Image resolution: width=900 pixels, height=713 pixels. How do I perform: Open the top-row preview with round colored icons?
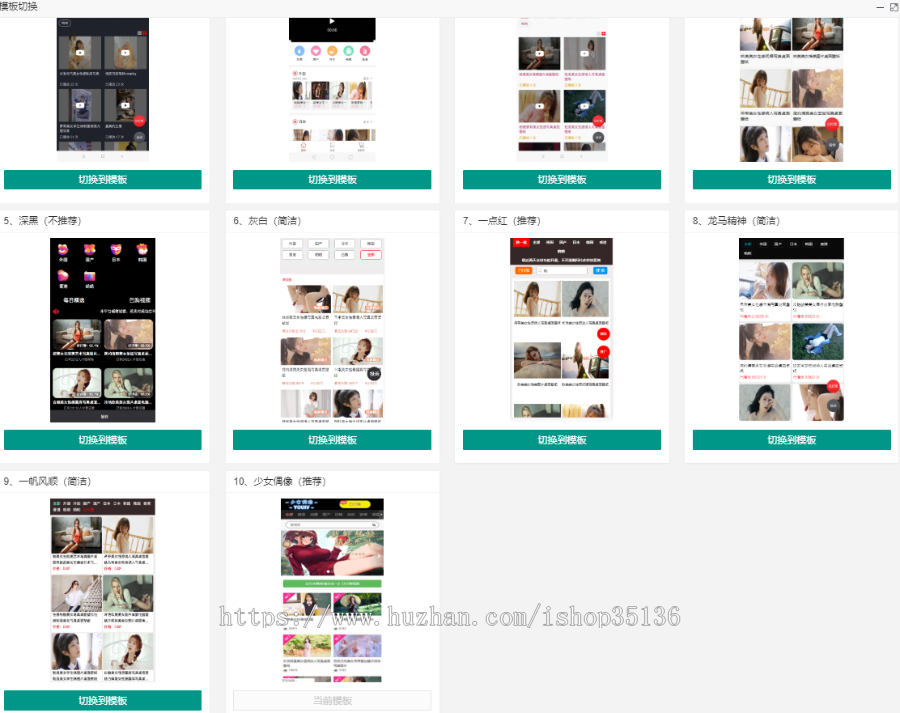coord(332,90)
